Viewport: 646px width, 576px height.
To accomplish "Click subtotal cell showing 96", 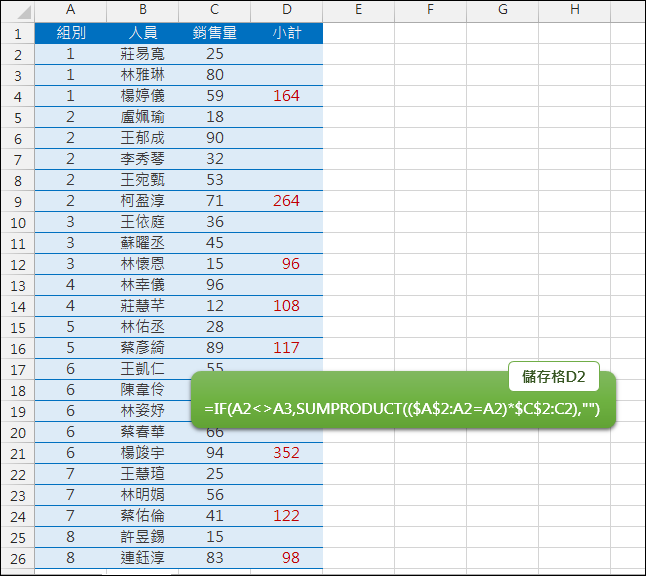I will pyautogui.click(x=287, y=264).
